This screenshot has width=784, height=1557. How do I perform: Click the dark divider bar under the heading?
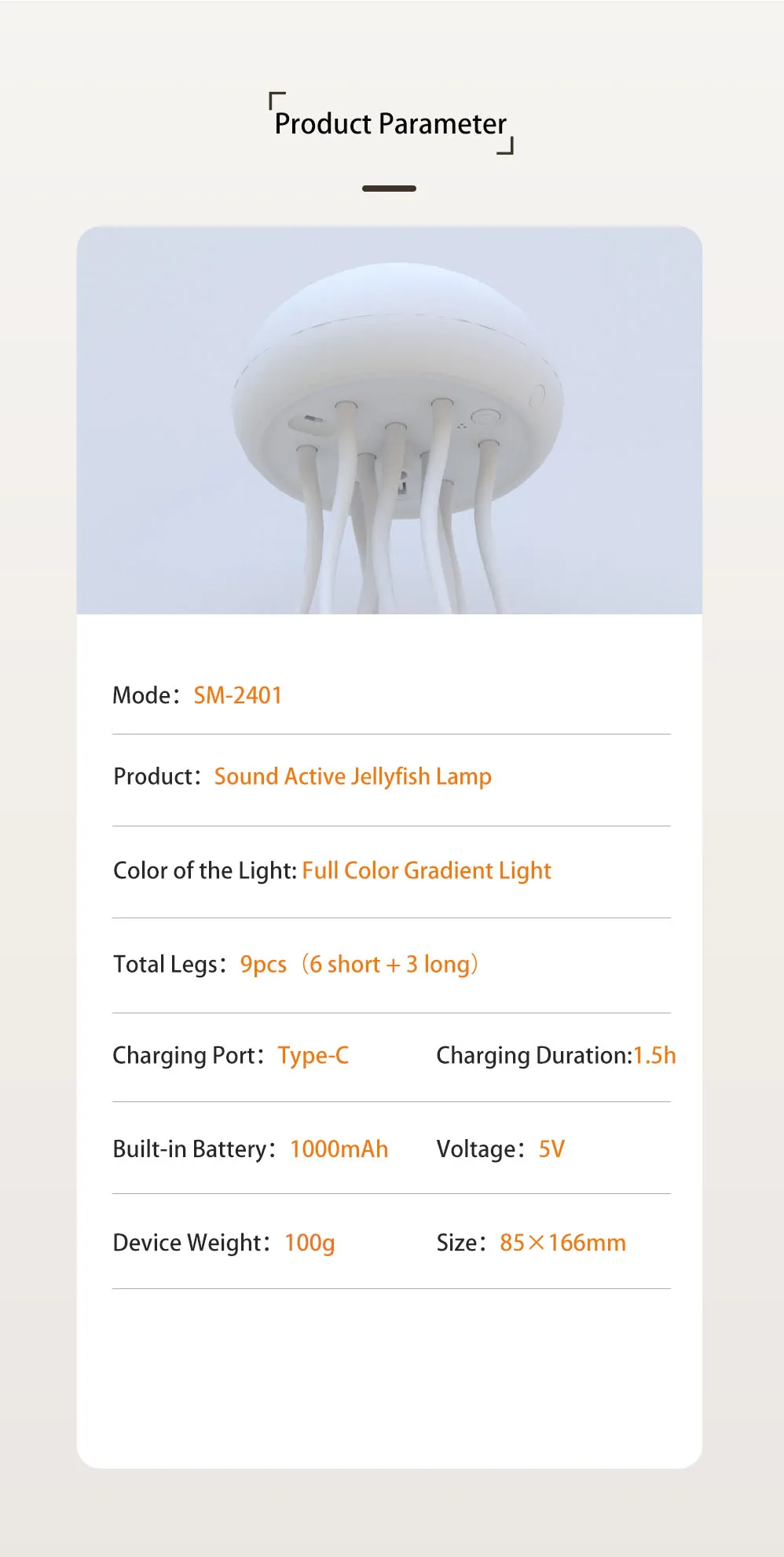click(x=389, y=189)
